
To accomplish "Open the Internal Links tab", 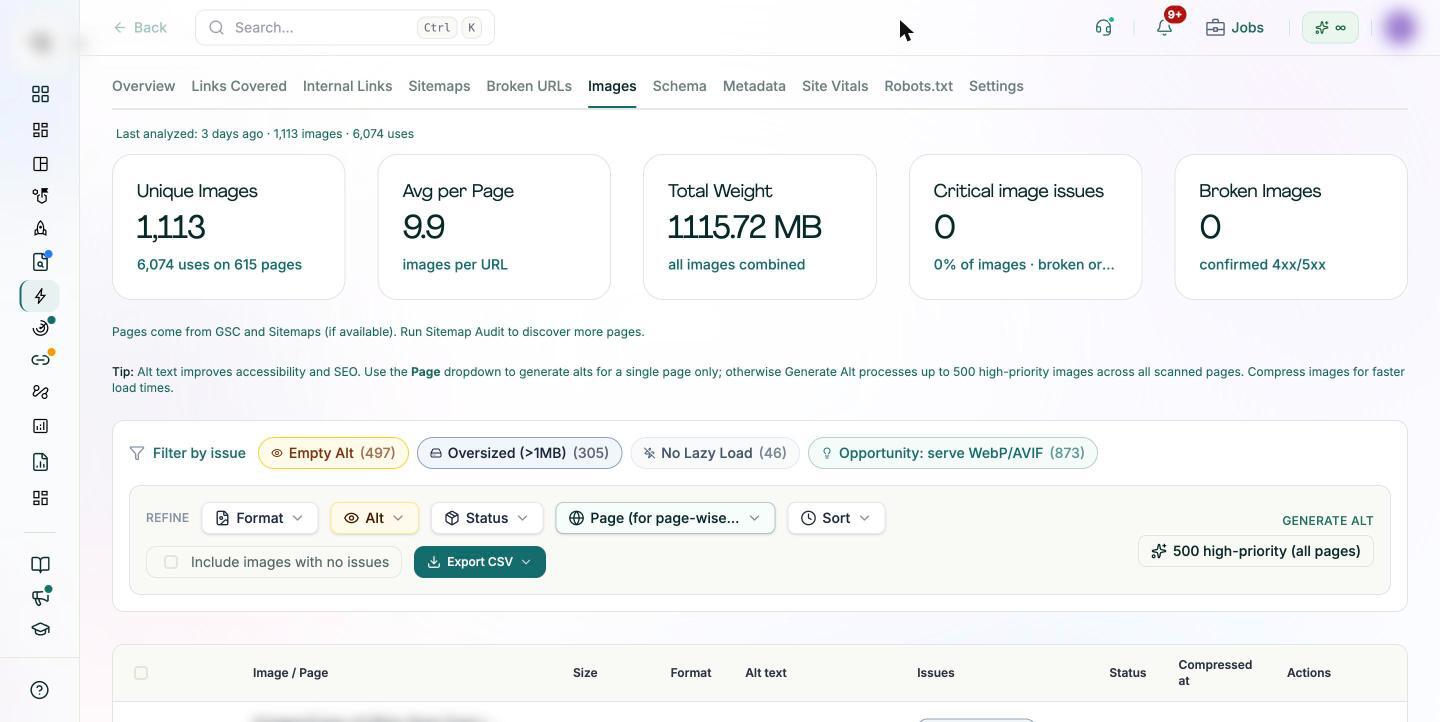I will pos(347,86).
